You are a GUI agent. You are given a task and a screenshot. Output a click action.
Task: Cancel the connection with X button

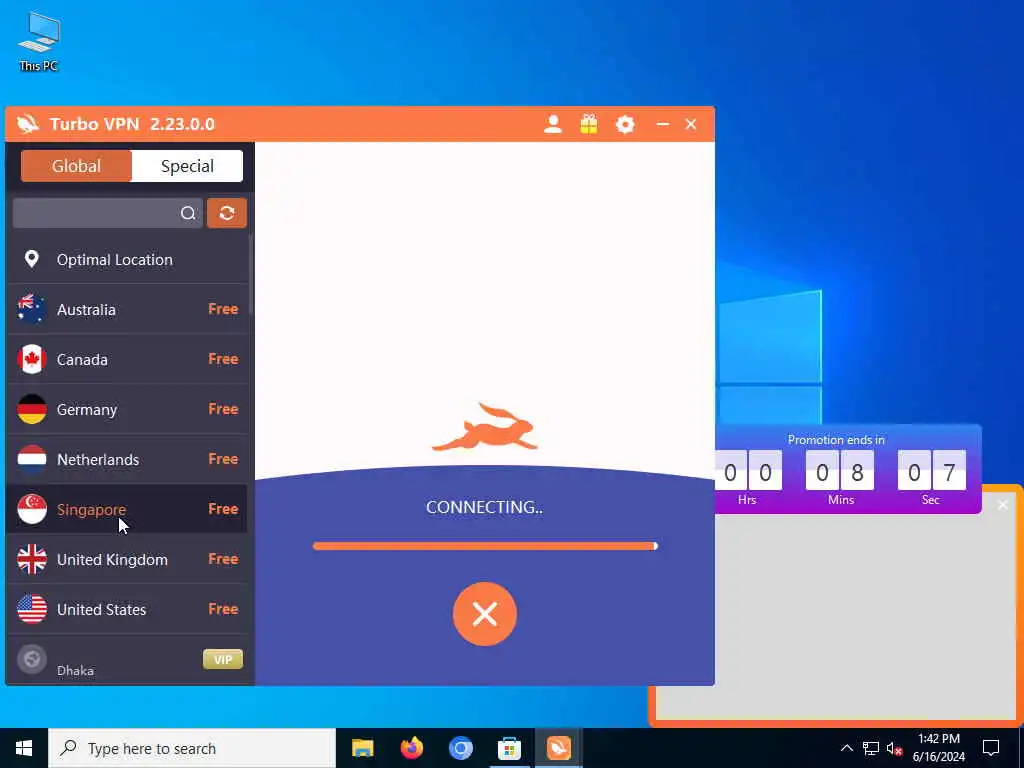485,614
